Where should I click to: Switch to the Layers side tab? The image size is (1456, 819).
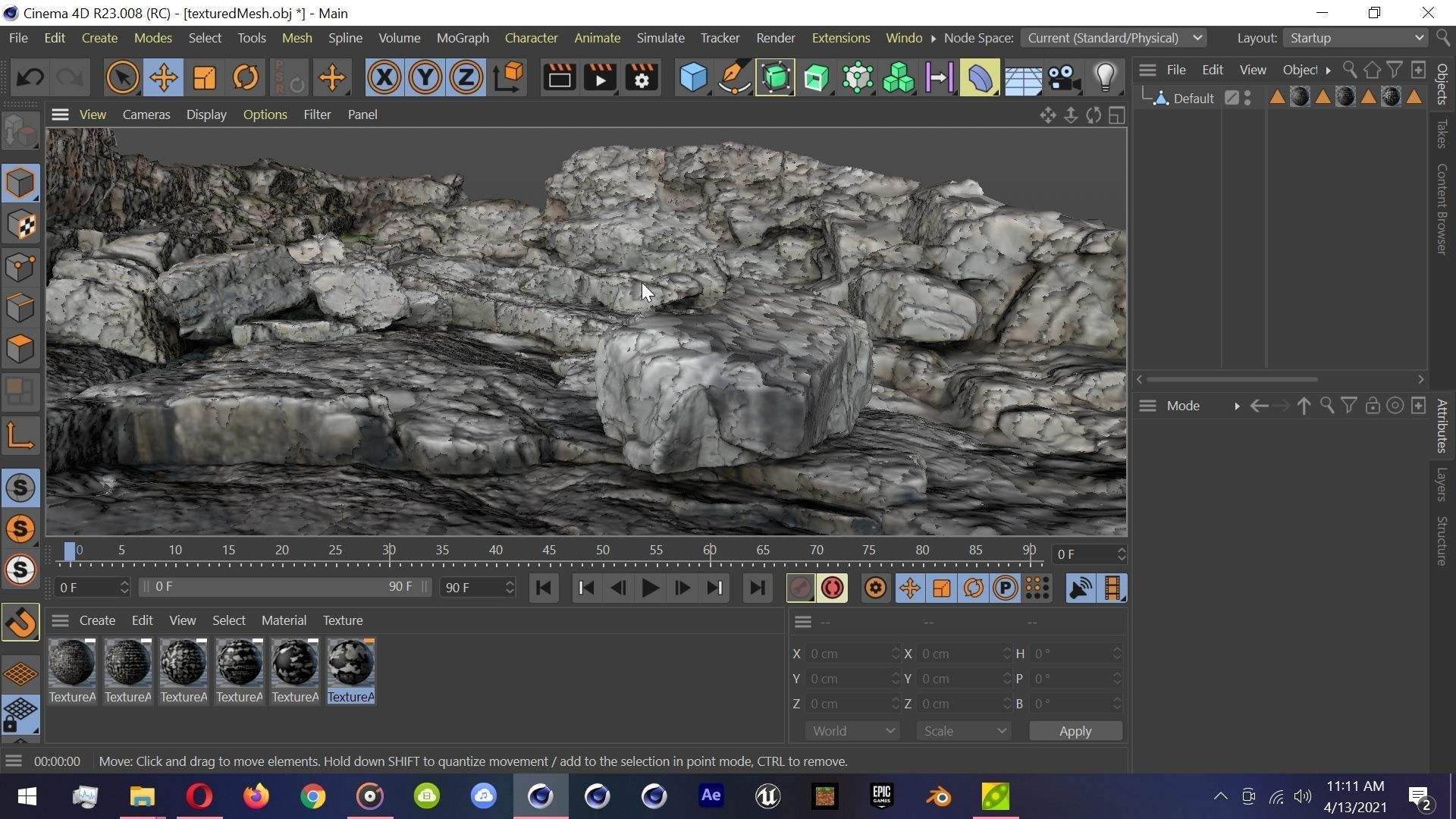tap(1442, 485)
